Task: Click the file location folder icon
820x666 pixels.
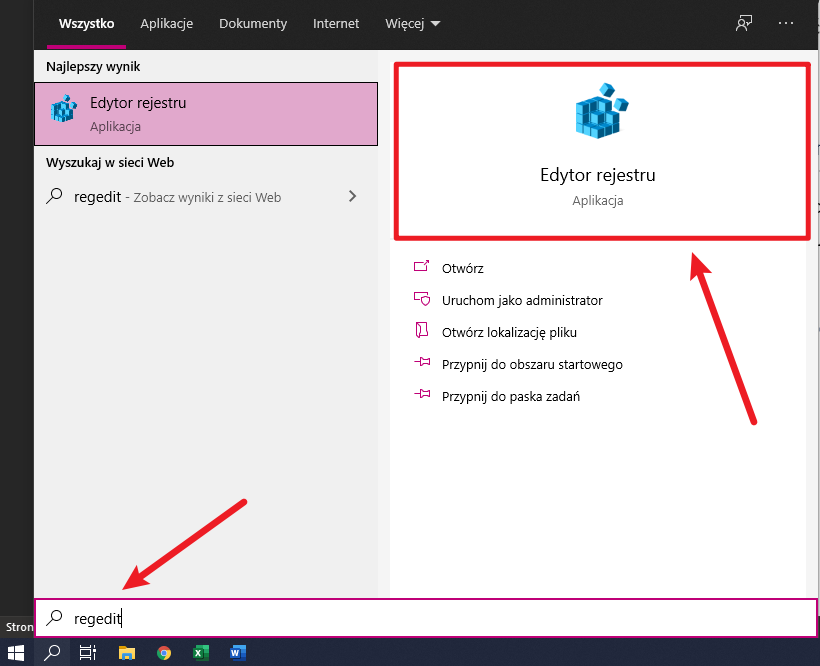Action: (x=422, y=330)
